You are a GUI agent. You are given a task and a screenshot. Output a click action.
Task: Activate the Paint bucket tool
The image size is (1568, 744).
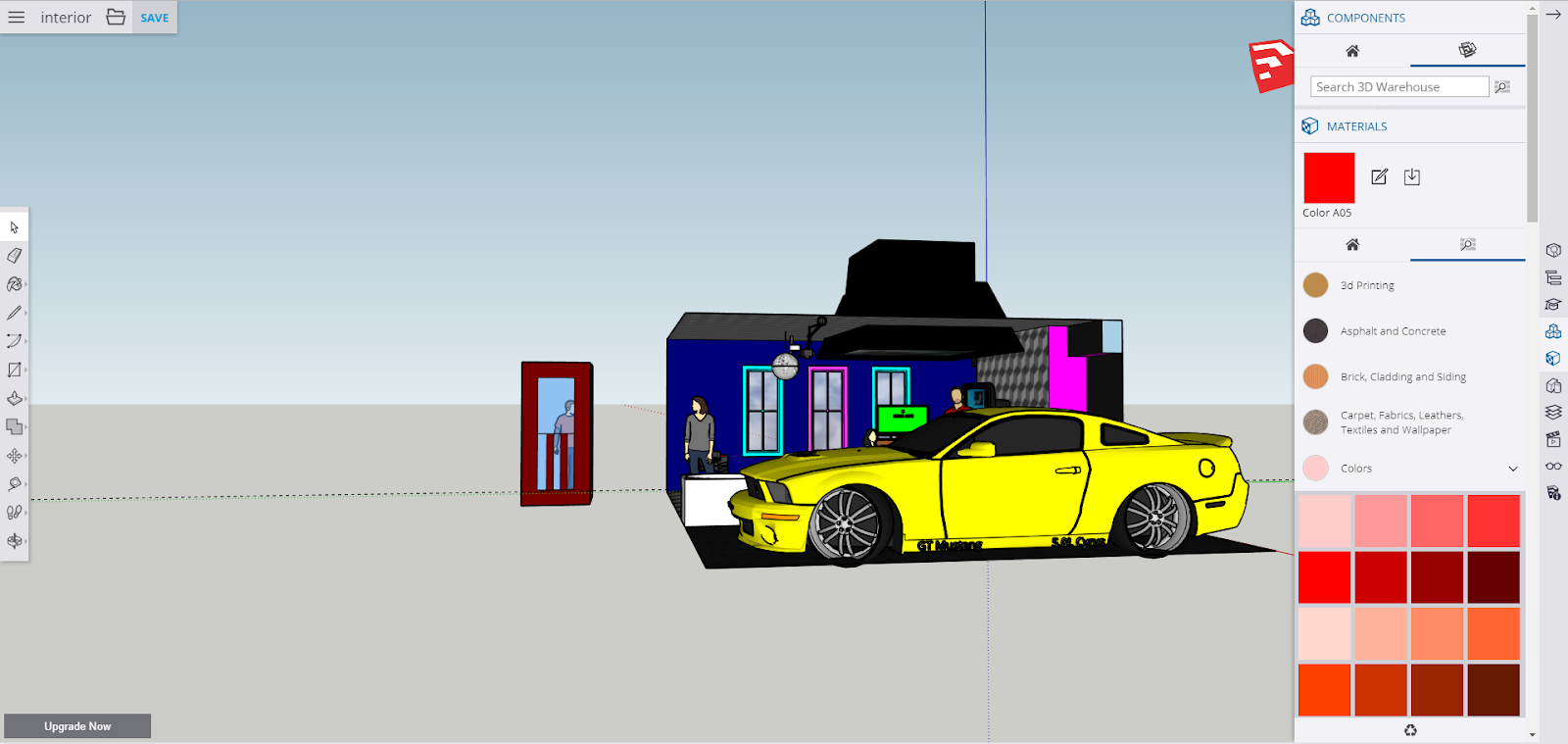coord(14,284)
